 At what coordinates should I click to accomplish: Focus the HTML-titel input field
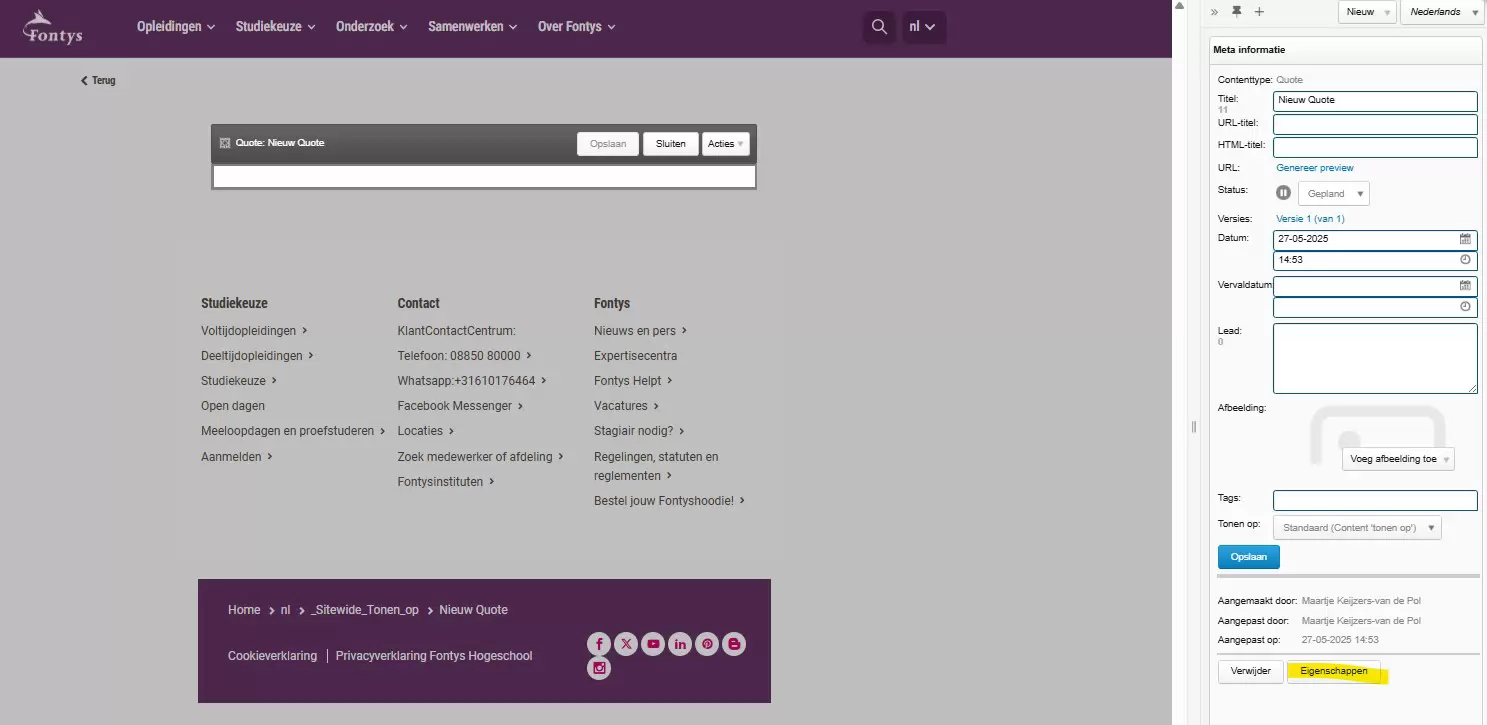coord(1375,147)
